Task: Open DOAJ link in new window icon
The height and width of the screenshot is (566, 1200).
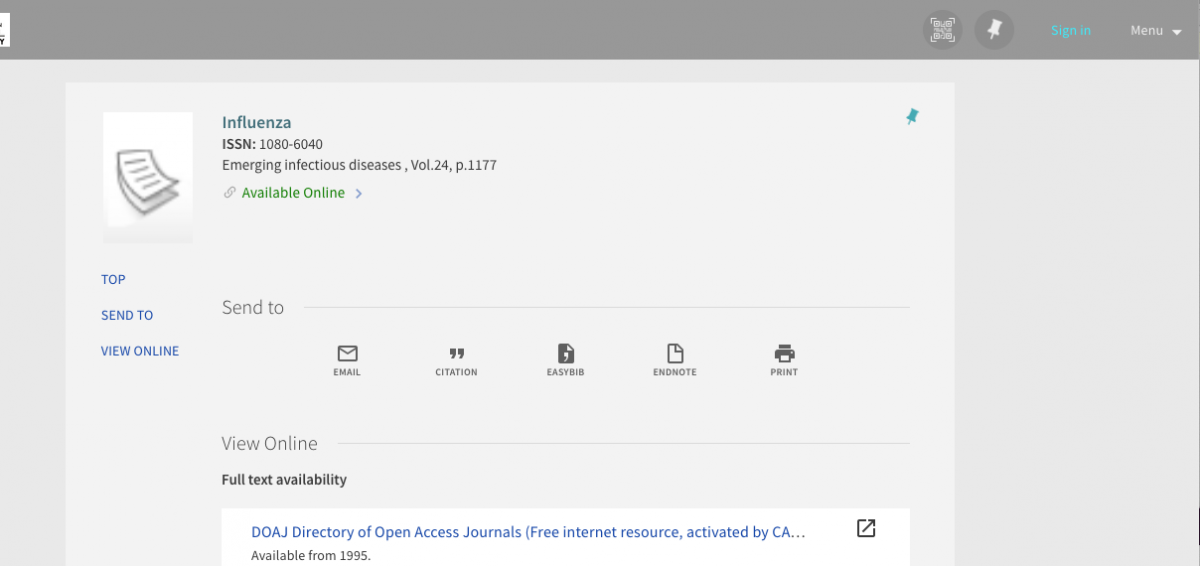Action: [866, 528]
